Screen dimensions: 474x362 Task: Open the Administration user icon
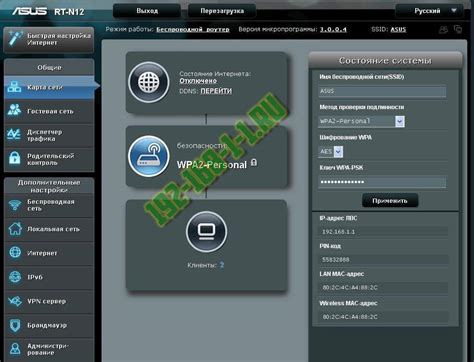pyautogui.click(x=15, y=349)
